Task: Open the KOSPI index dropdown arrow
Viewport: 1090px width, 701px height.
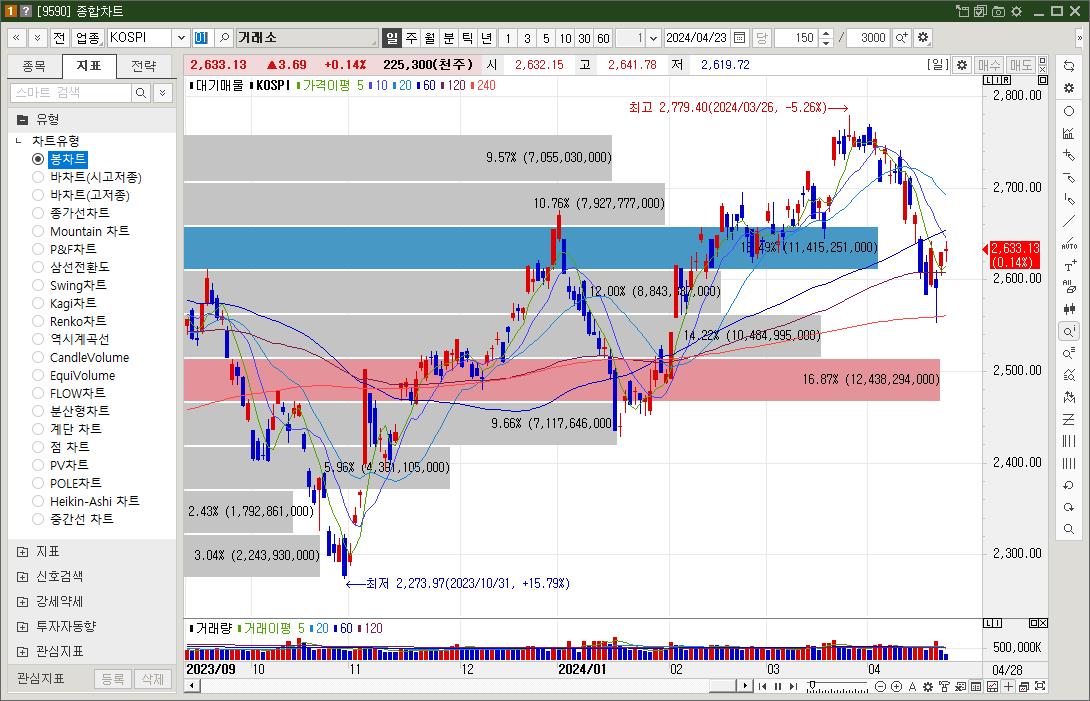Action: pos(181,38)
